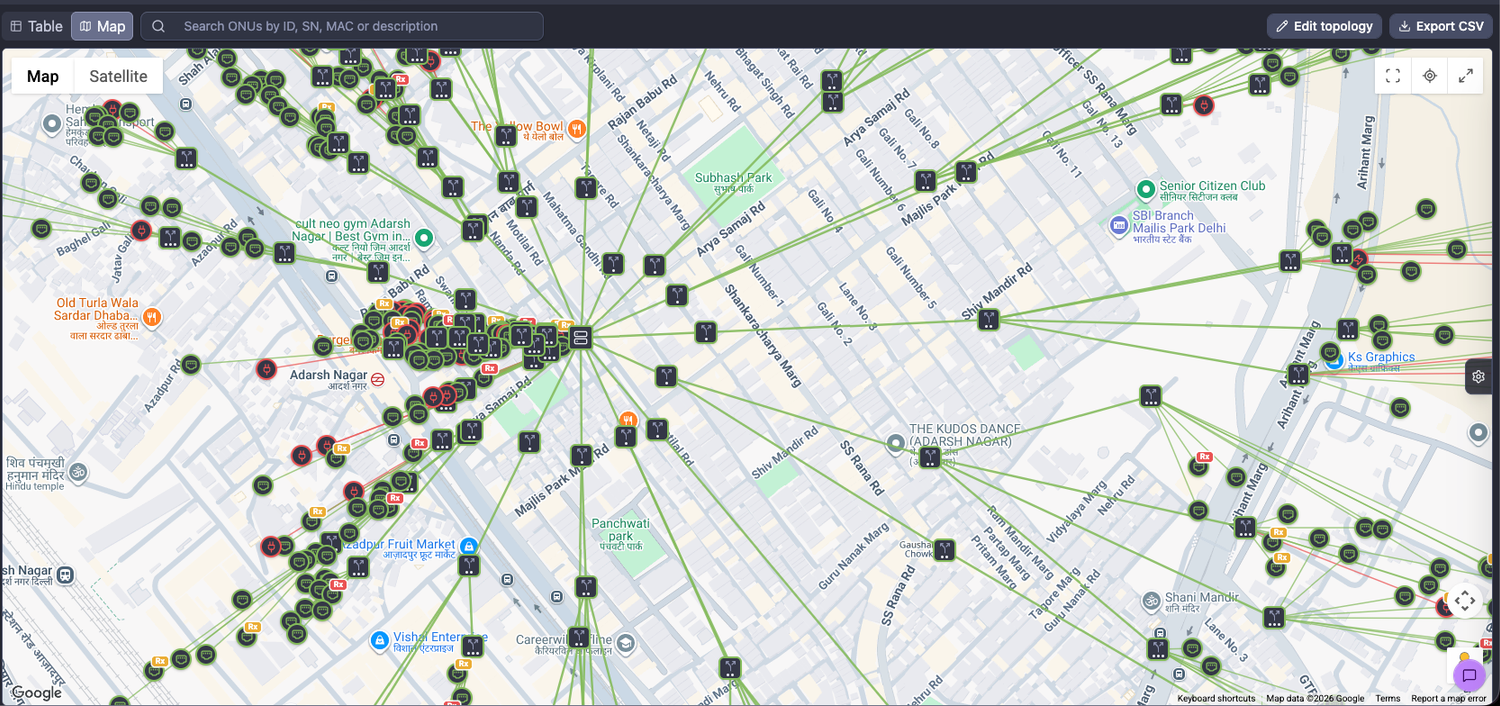Viewport: 1500px width, 706px height.
Task: Select the Map view tab
Action: (102, 26)
